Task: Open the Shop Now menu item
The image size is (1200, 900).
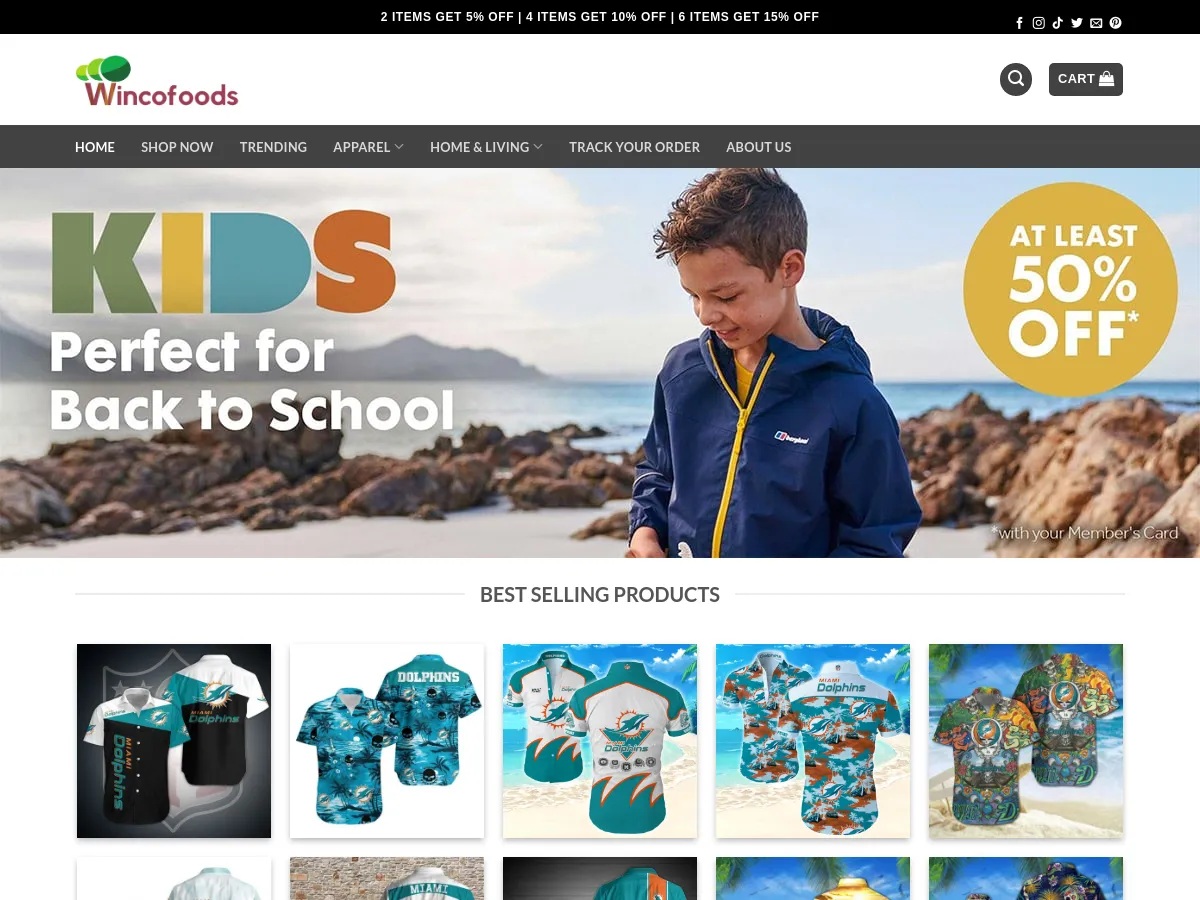Action: click(177, 147)
